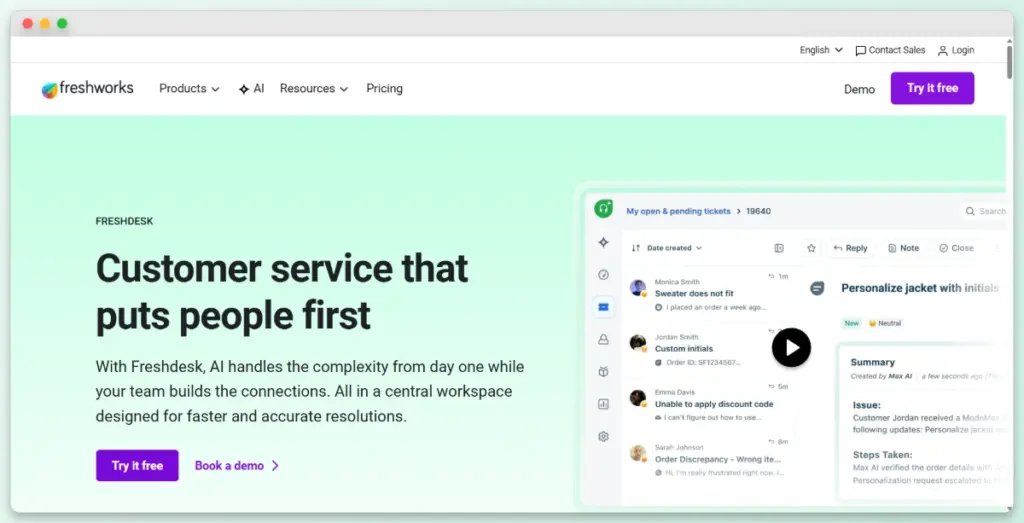Open the English language selector
Image resolution: width=1024 pixels, height=523 pixels.
click(x=820, y=50)
